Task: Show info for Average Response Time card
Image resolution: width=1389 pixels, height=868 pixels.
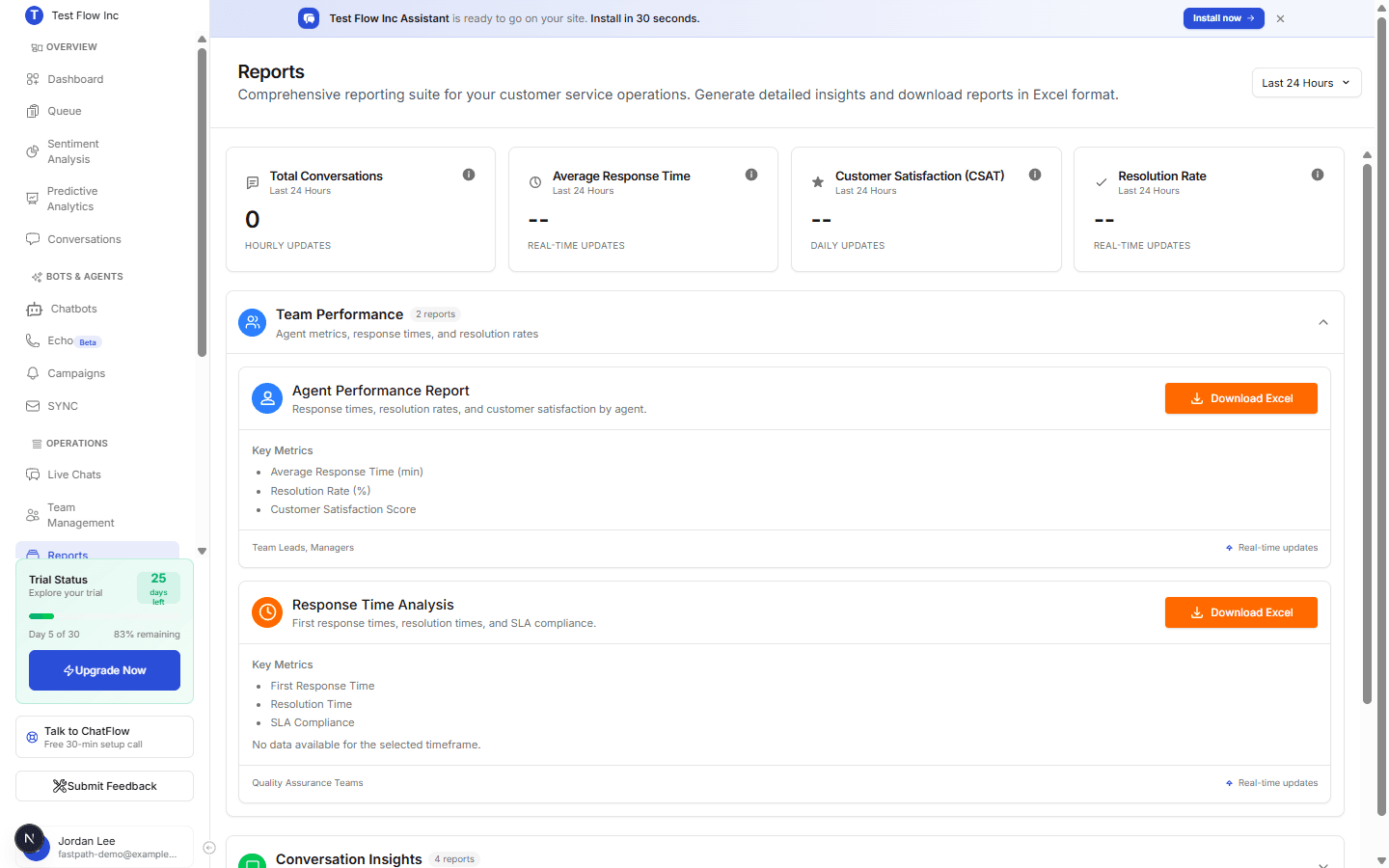Action: (x=751, y=175)
